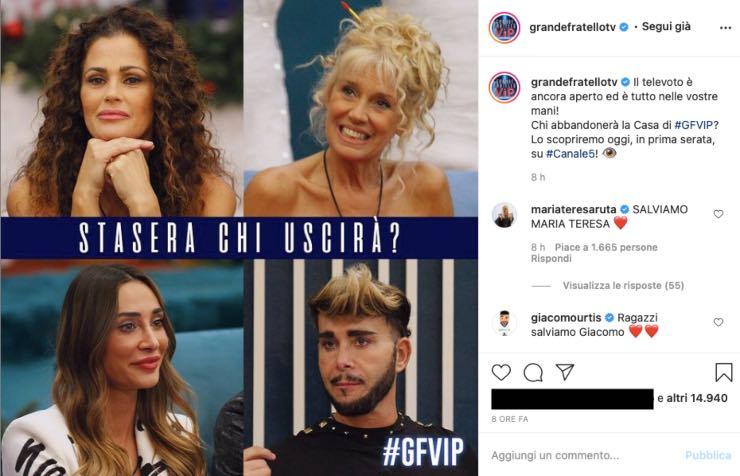Image resolution: width=740 pixels, height=476 pixels.
Task: View likes via e altri 14.940
Action: (x=692, y=398)
